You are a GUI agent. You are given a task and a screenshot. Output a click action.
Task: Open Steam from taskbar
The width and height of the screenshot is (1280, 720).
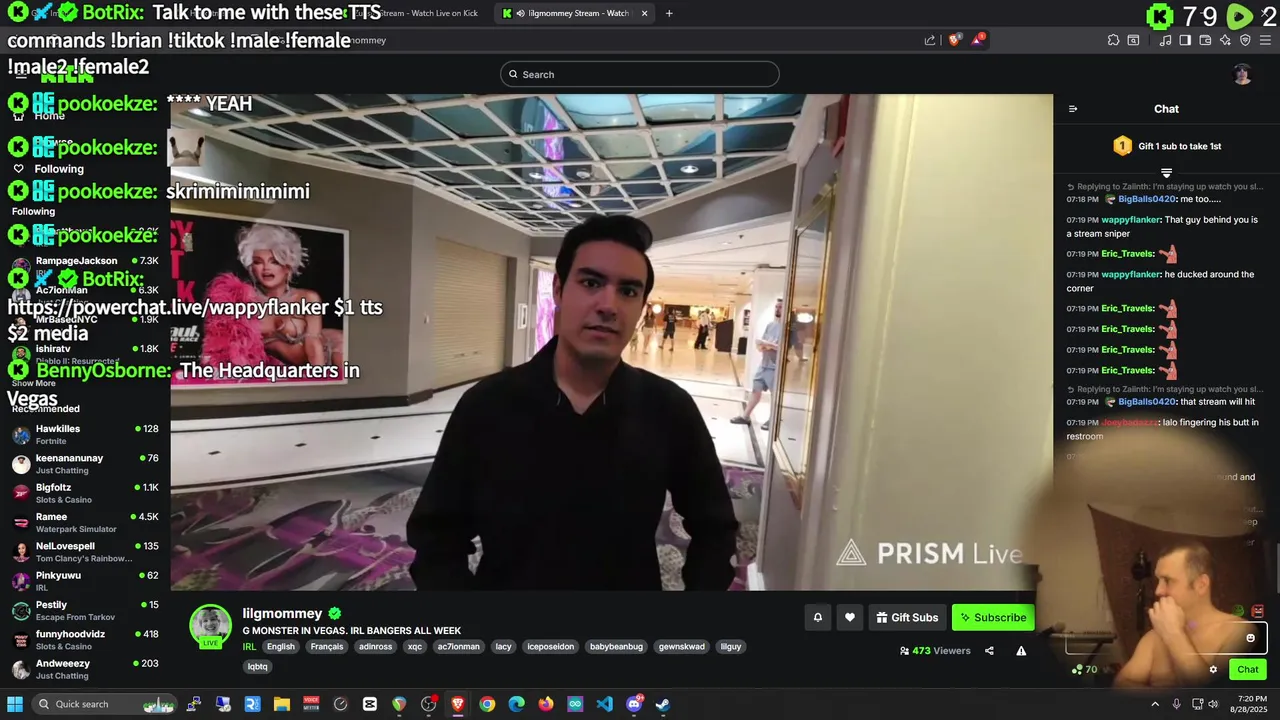(x=663, y=704)
